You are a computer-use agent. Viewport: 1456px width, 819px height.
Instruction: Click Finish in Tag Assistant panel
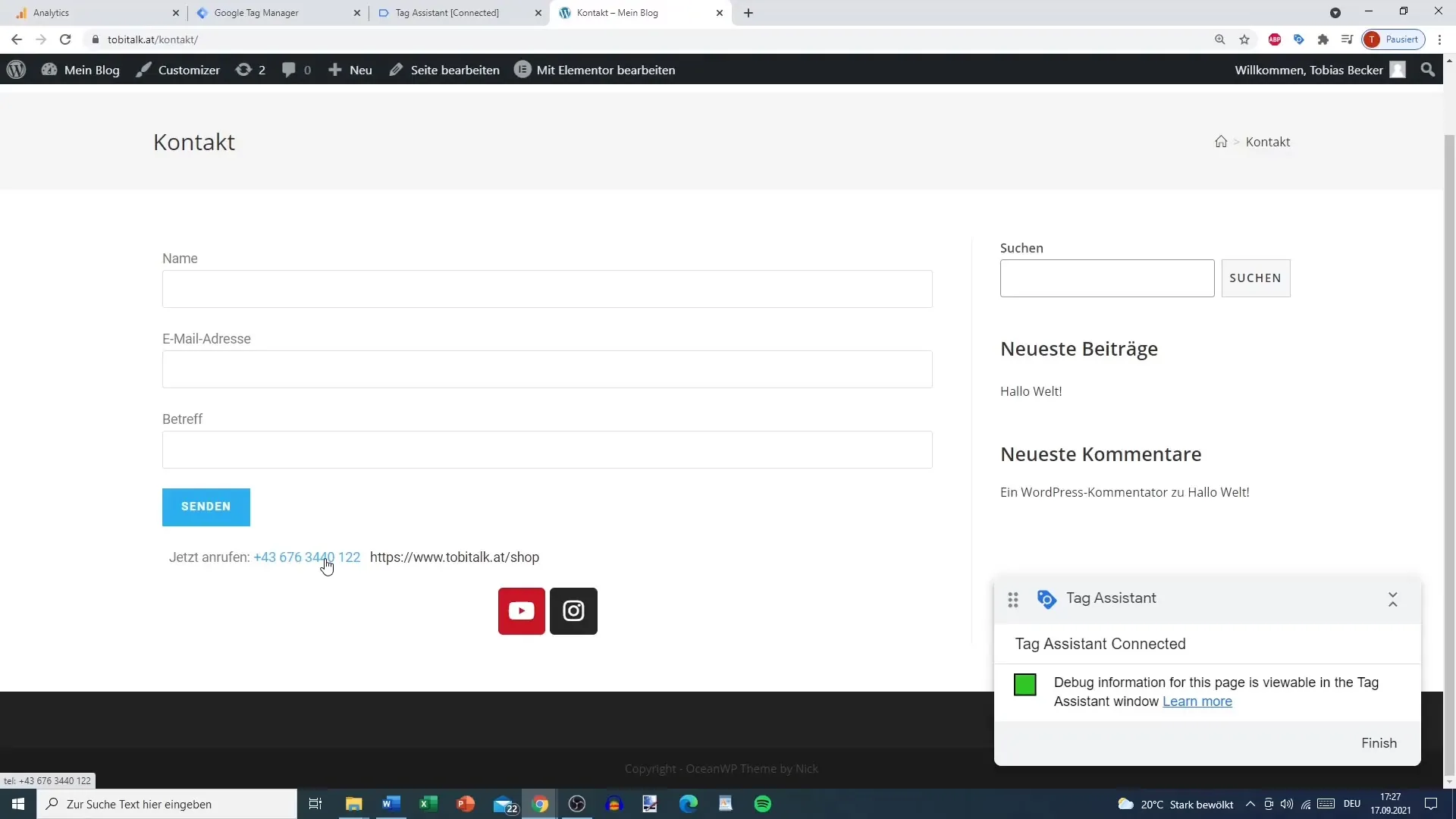coord(1379,743)
